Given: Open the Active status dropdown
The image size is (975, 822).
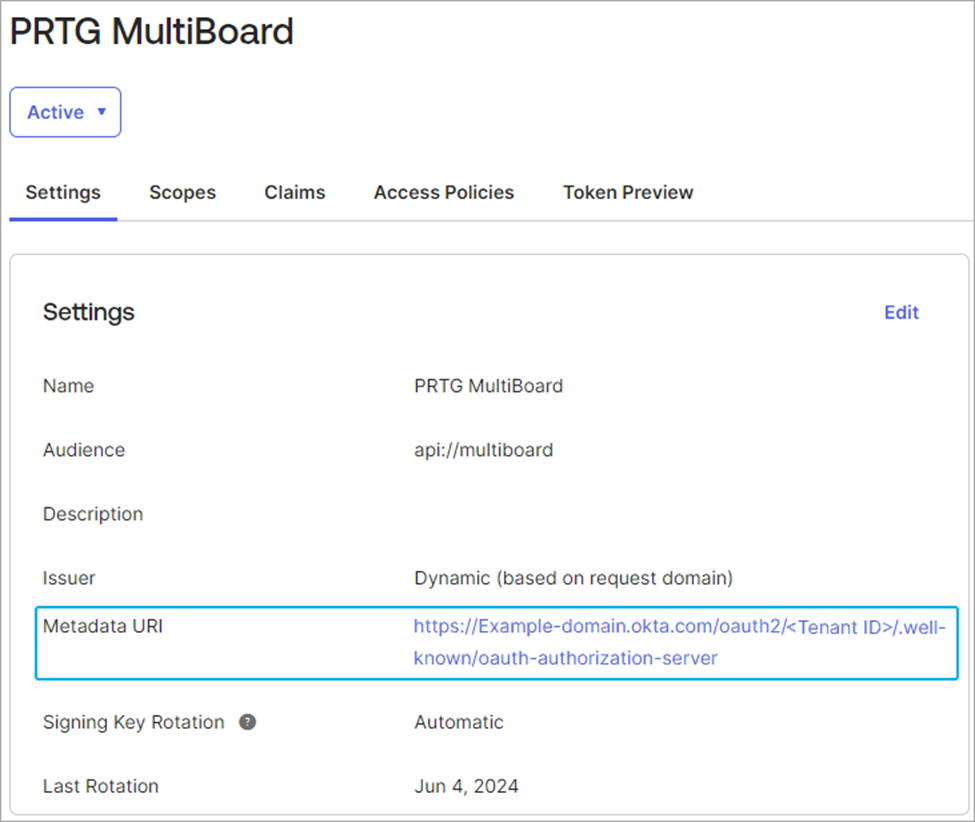Looking at the screenshot, I should 65,112.
